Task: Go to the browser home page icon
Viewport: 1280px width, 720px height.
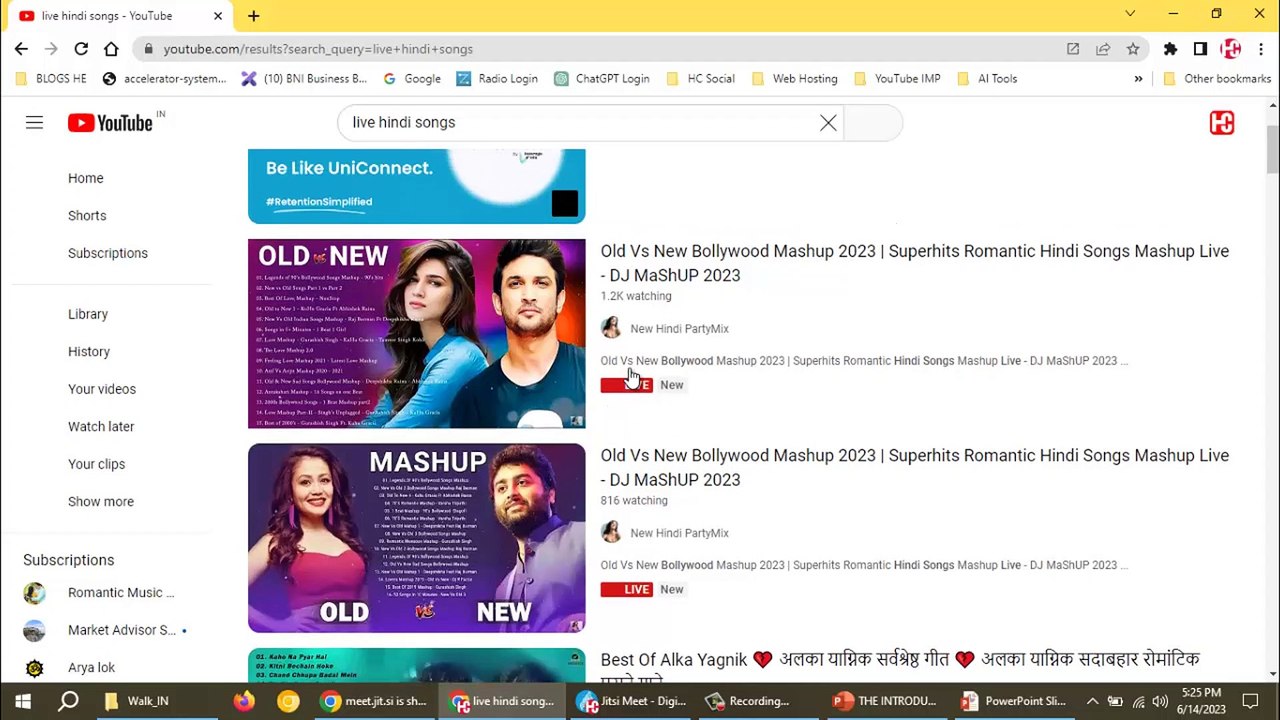Action: click(111, 49)
